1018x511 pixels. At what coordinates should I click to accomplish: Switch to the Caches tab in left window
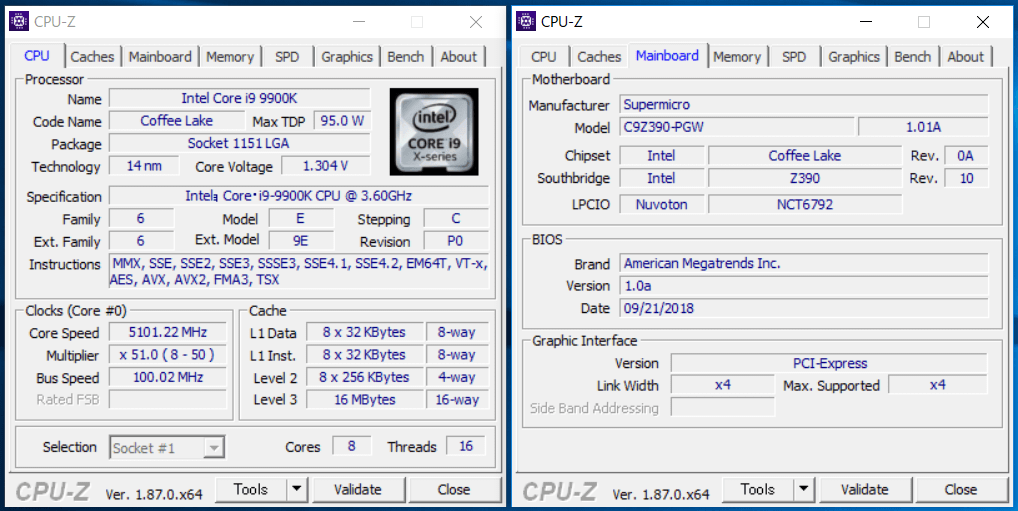92,57
